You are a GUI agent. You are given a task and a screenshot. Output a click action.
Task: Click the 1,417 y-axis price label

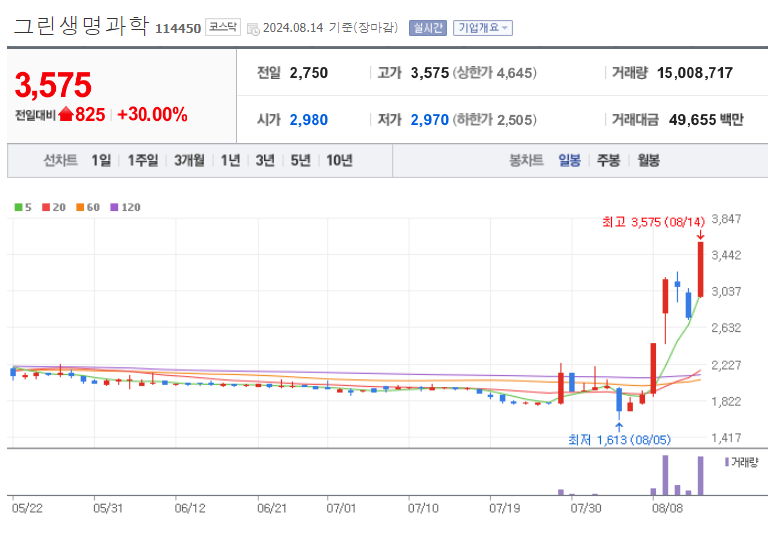coord(726,438)
